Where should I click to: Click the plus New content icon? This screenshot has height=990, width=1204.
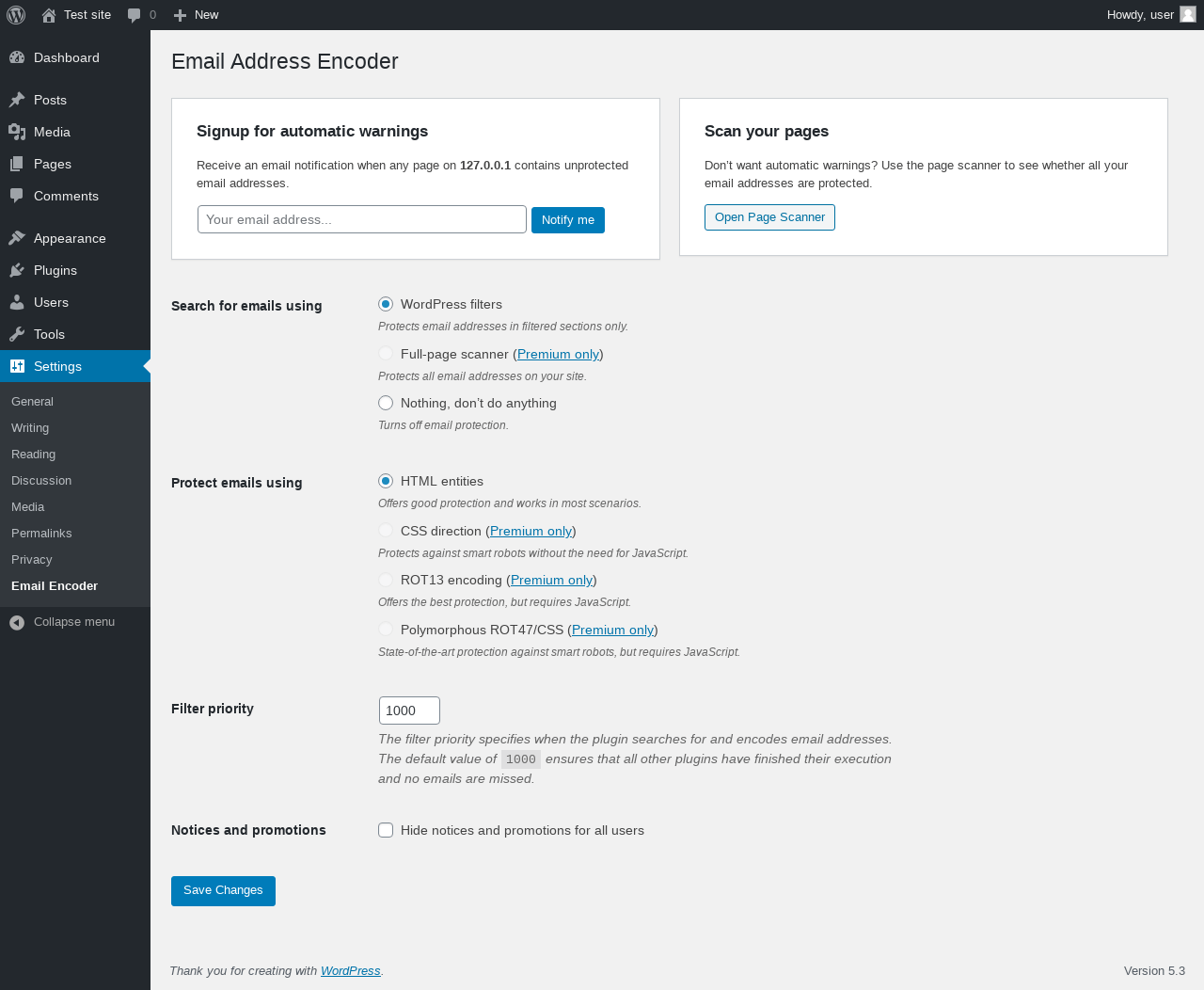click(x=181, y=15)
